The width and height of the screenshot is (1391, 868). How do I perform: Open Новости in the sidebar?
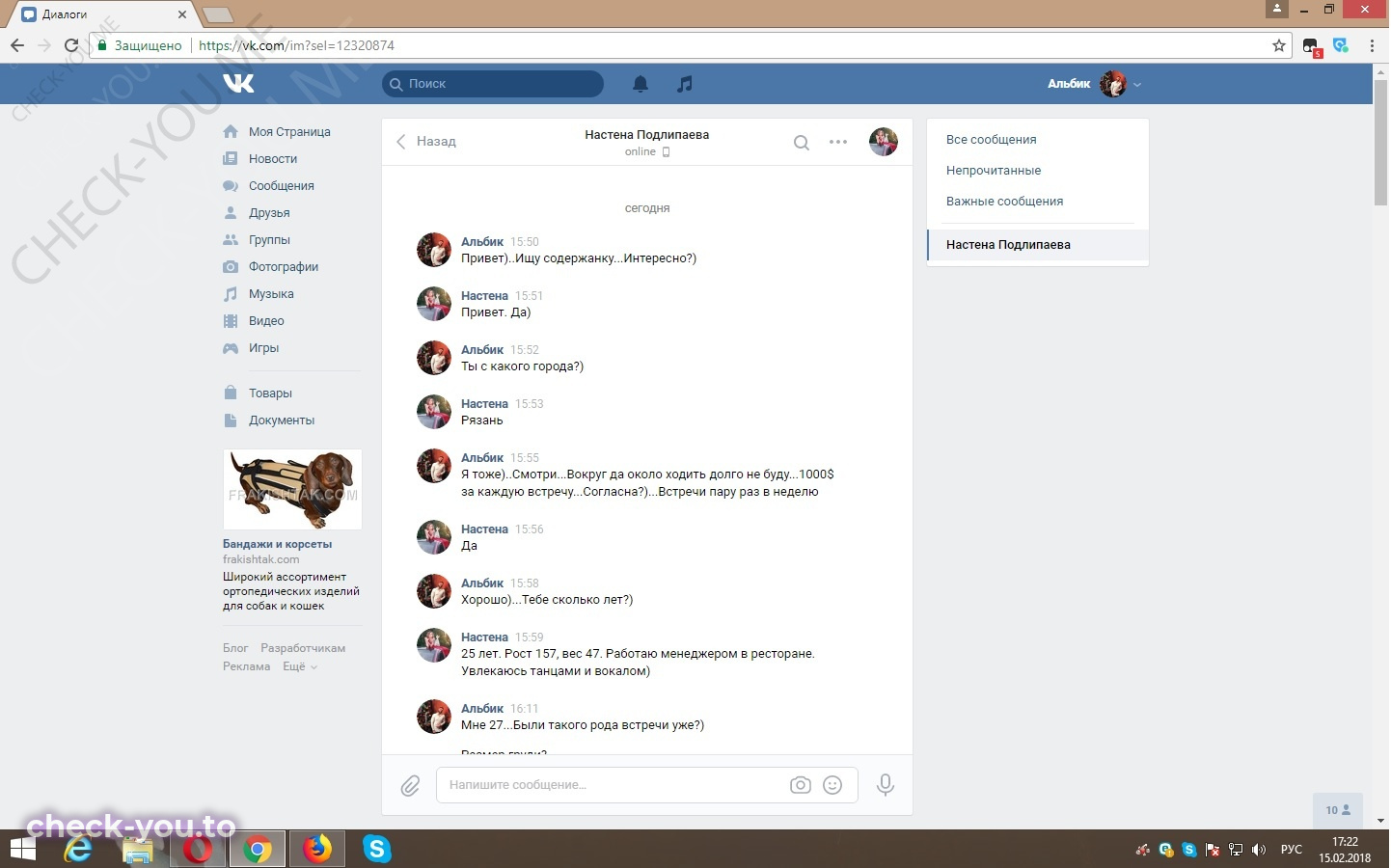pyautogui.click(x=273, y=159)
